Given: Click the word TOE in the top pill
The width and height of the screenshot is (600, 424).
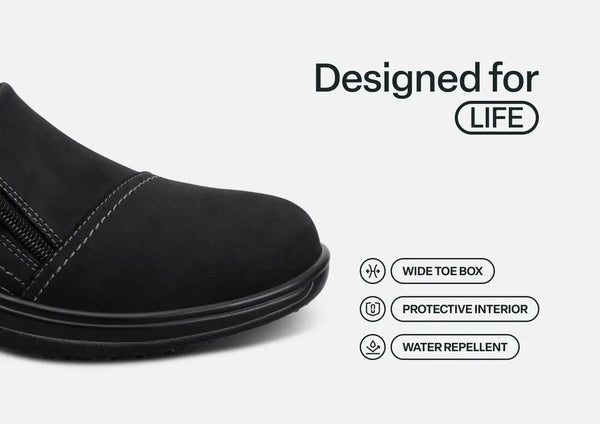Looking at the screenshot, I should (444, 271).
